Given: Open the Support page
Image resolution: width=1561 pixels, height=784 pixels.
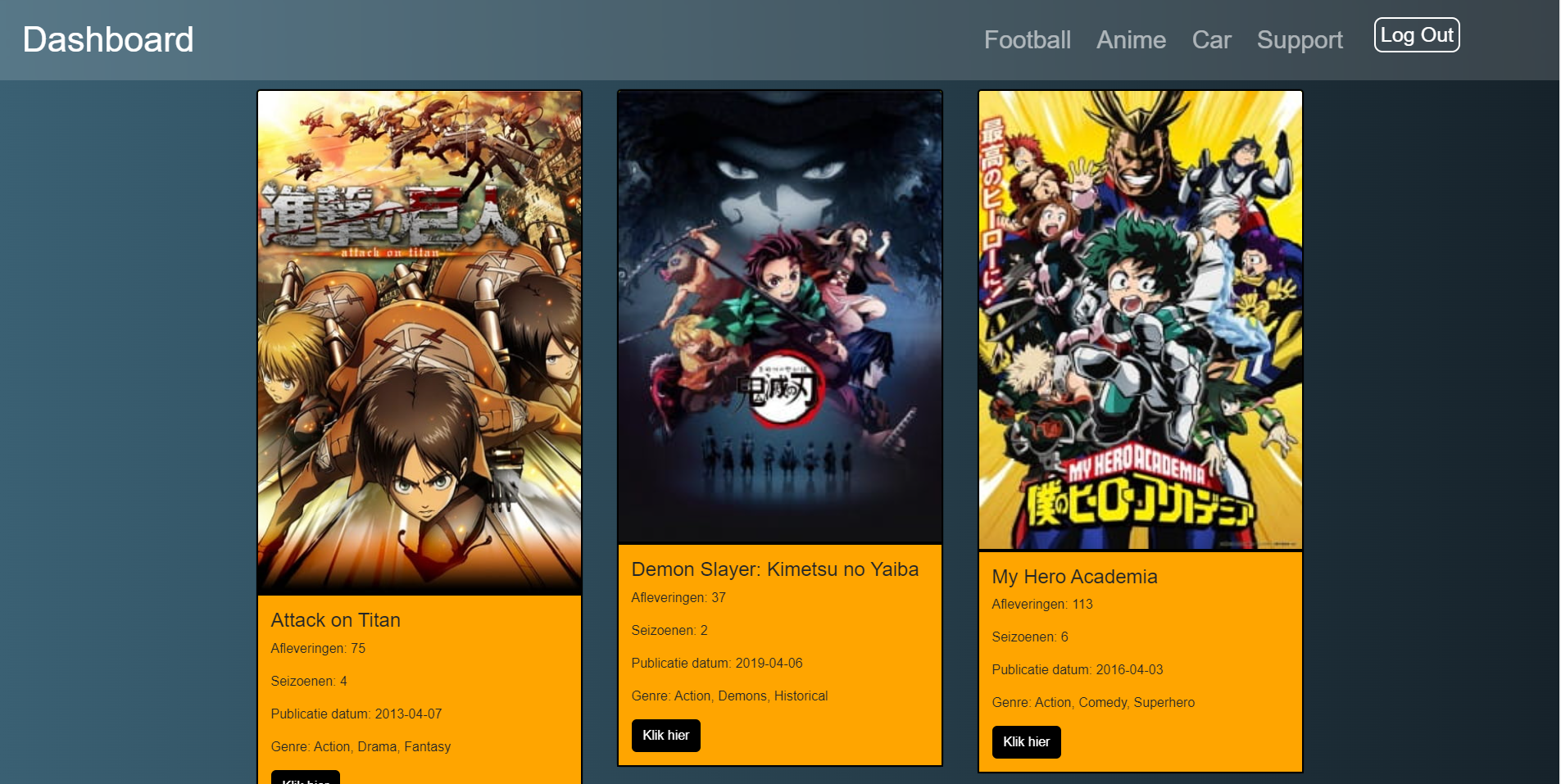Looking at the screenshot, I should (x=1300, y=39).
